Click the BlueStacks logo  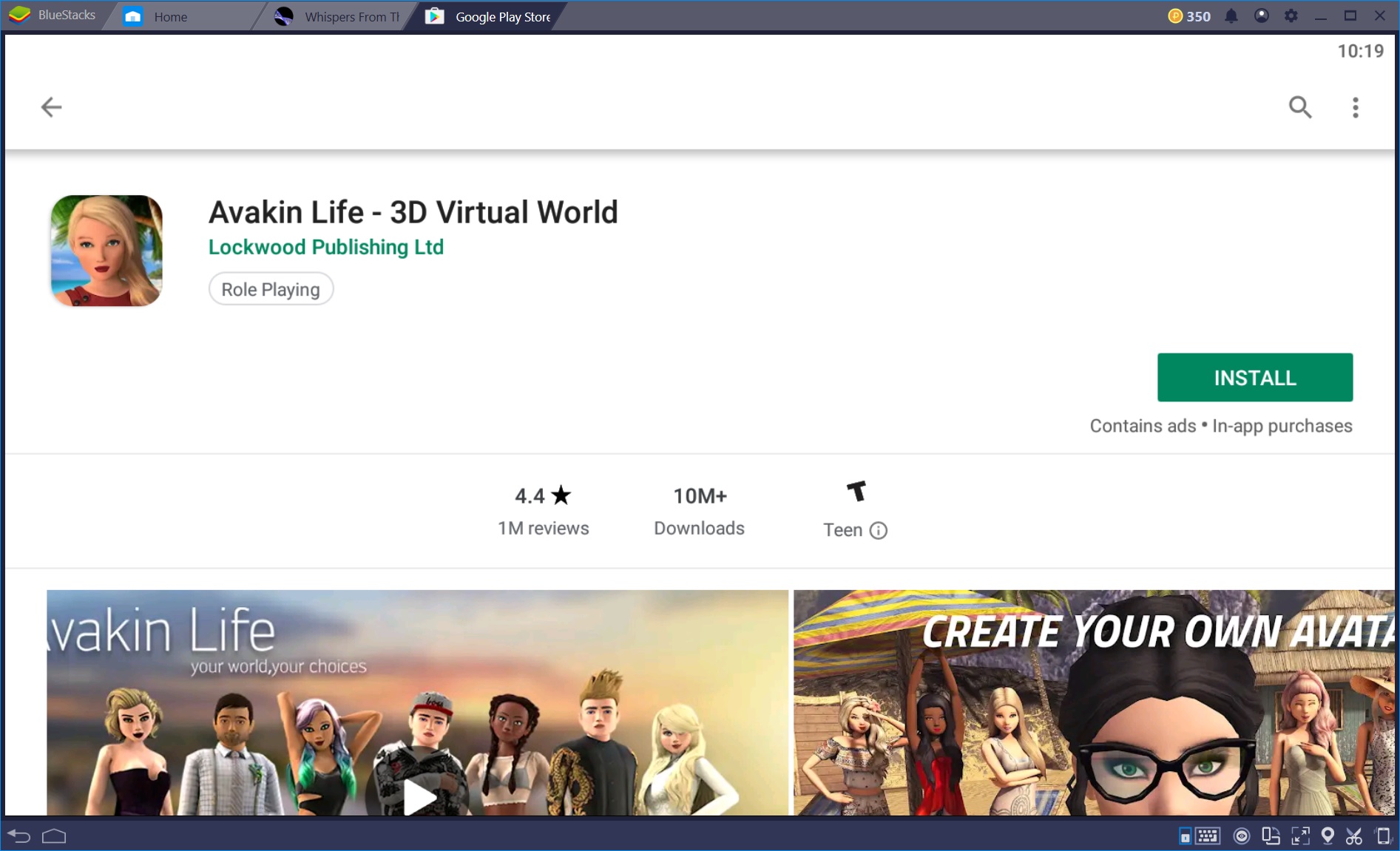(19, 15)
